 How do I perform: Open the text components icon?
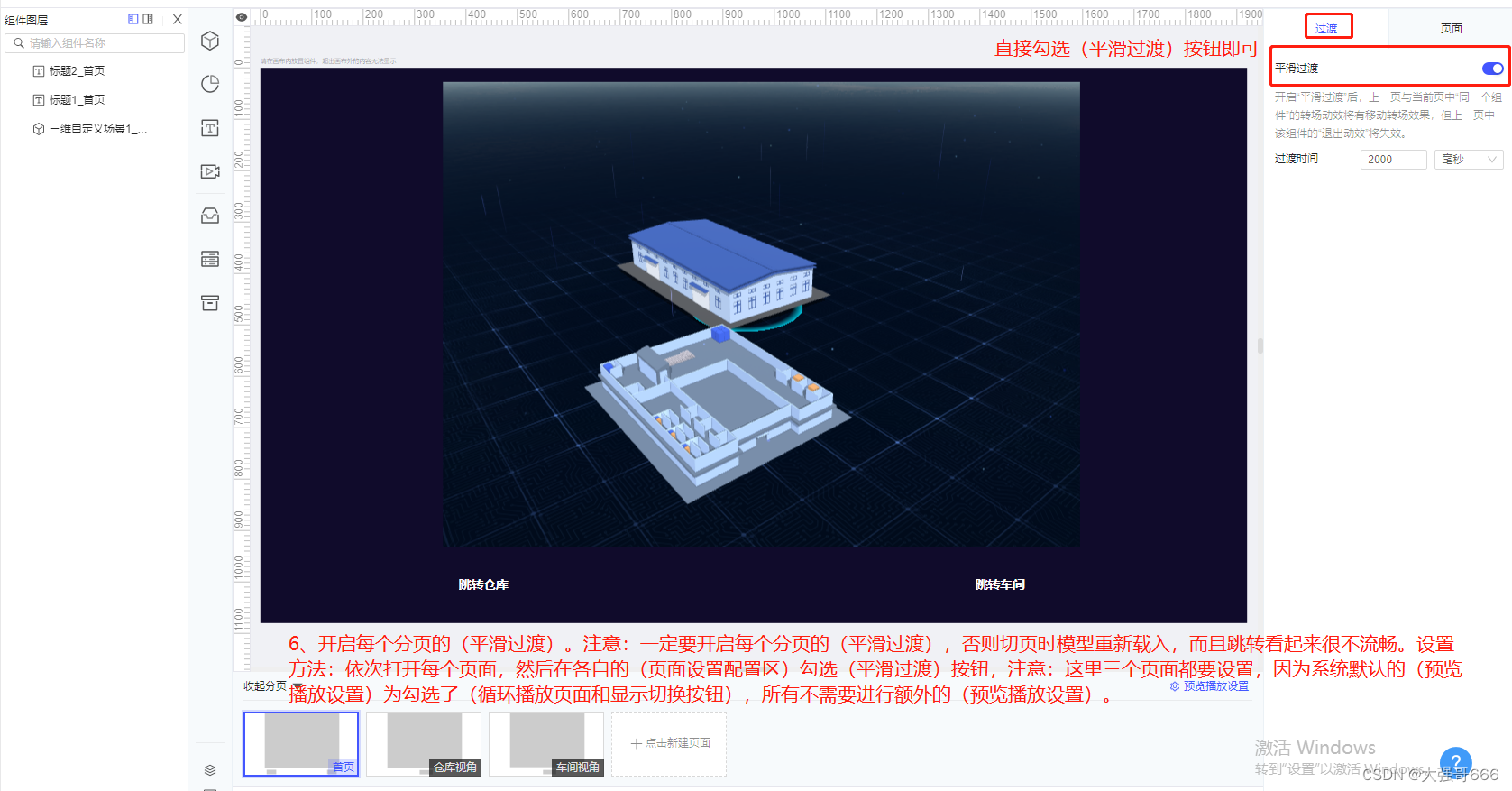[x=210, y=128]
